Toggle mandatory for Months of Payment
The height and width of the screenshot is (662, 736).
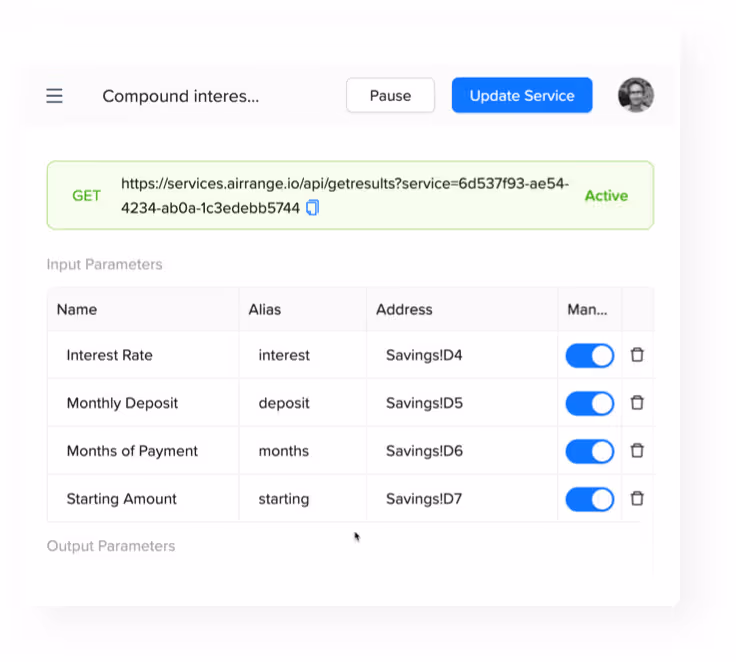pyautogui.click(x=590, y=451)
